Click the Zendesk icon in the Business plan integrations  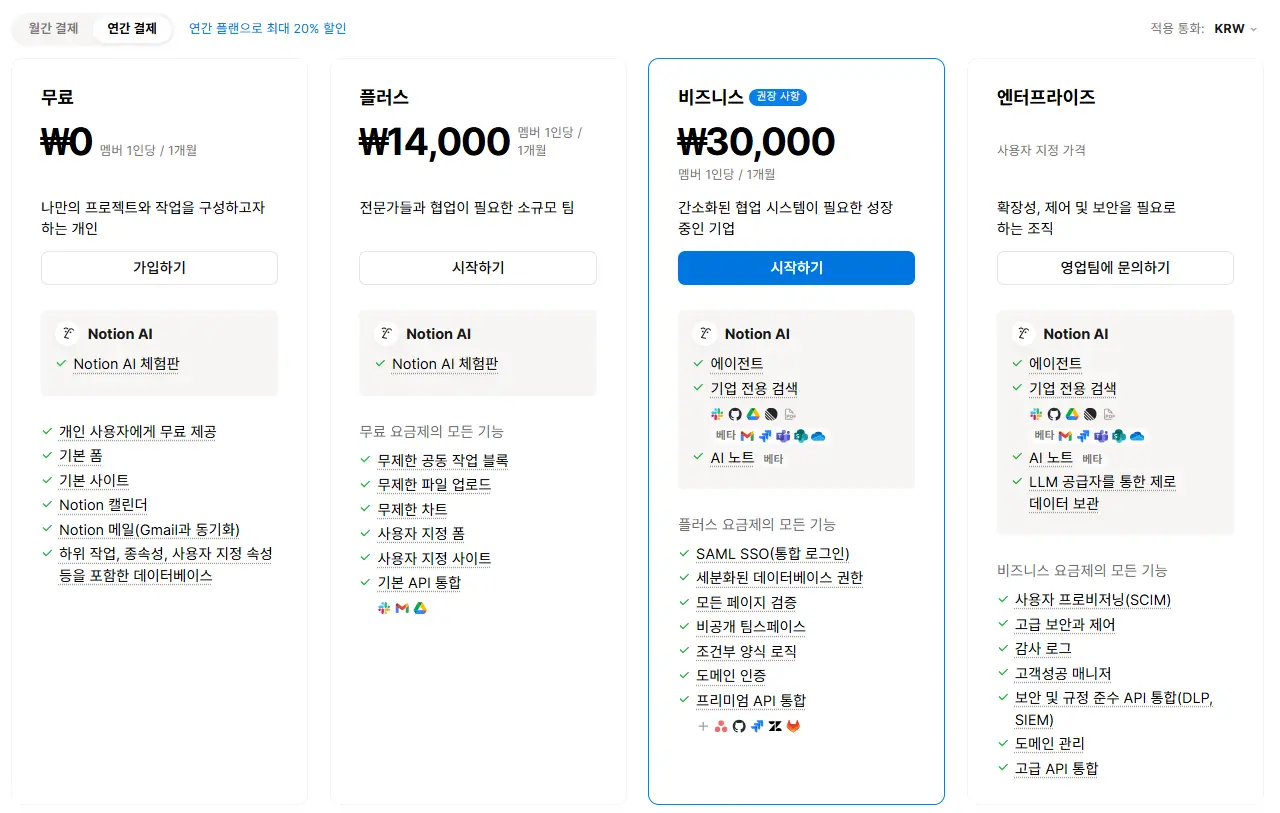[x=775, y=726]
